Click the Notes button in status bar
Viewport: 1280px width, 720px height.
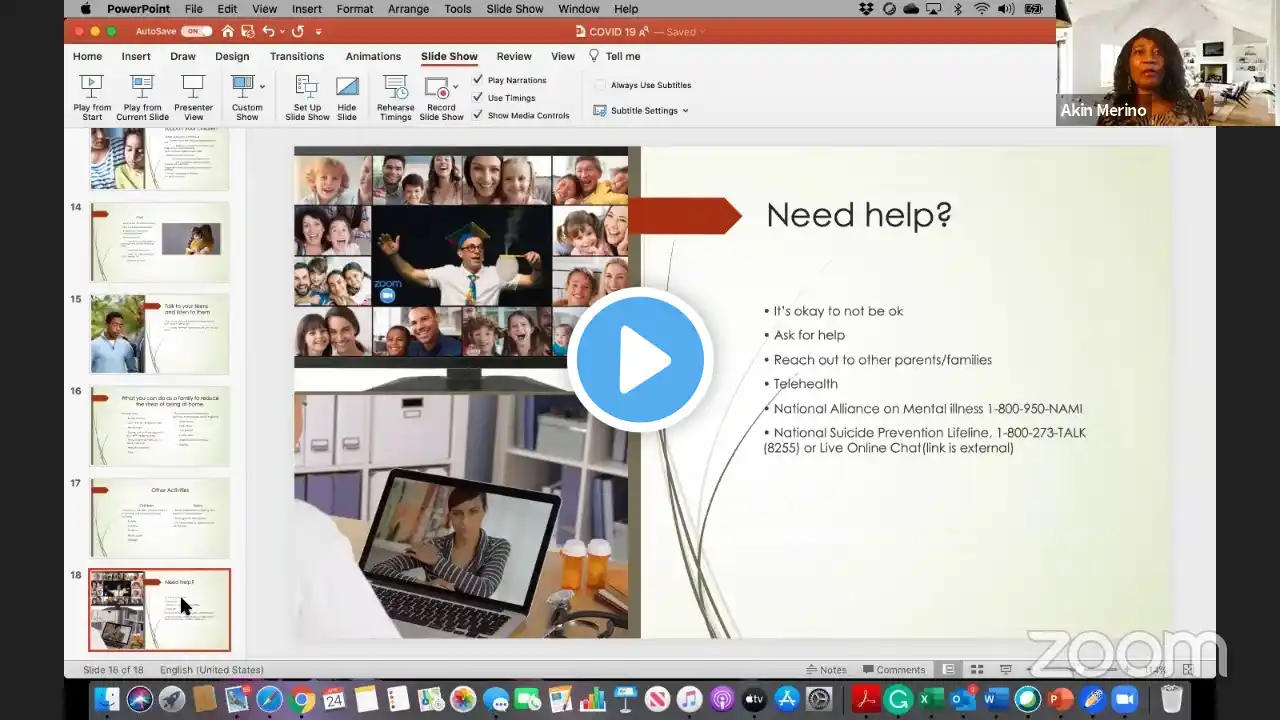click(x=826, y=670)
